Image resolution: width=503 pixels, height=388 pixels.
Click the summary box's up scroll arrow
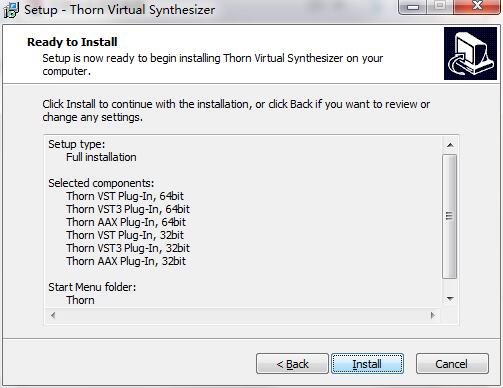click(450, 145)
